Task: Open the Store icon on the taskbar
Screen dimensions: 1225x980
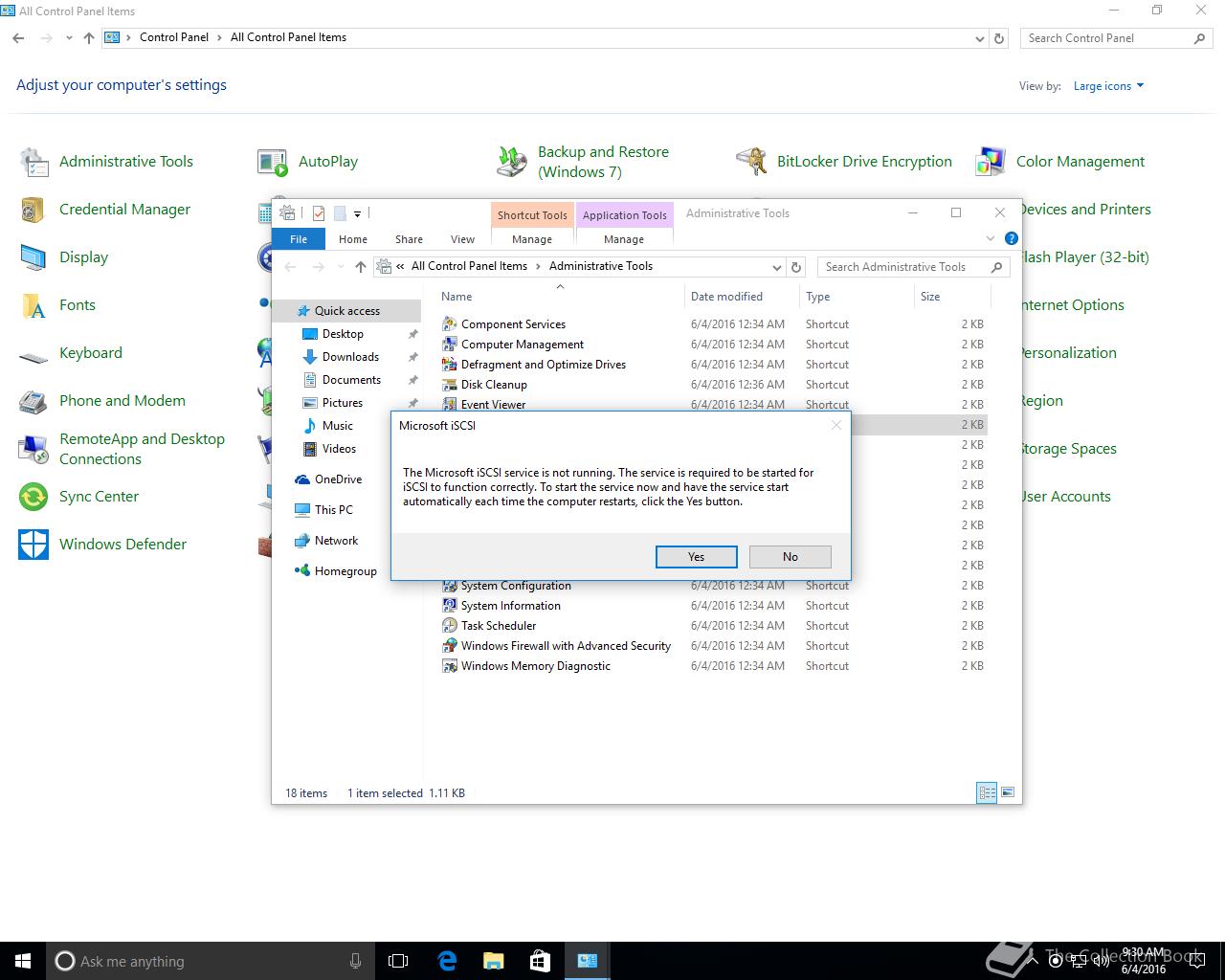Action: tap(540, 961)
